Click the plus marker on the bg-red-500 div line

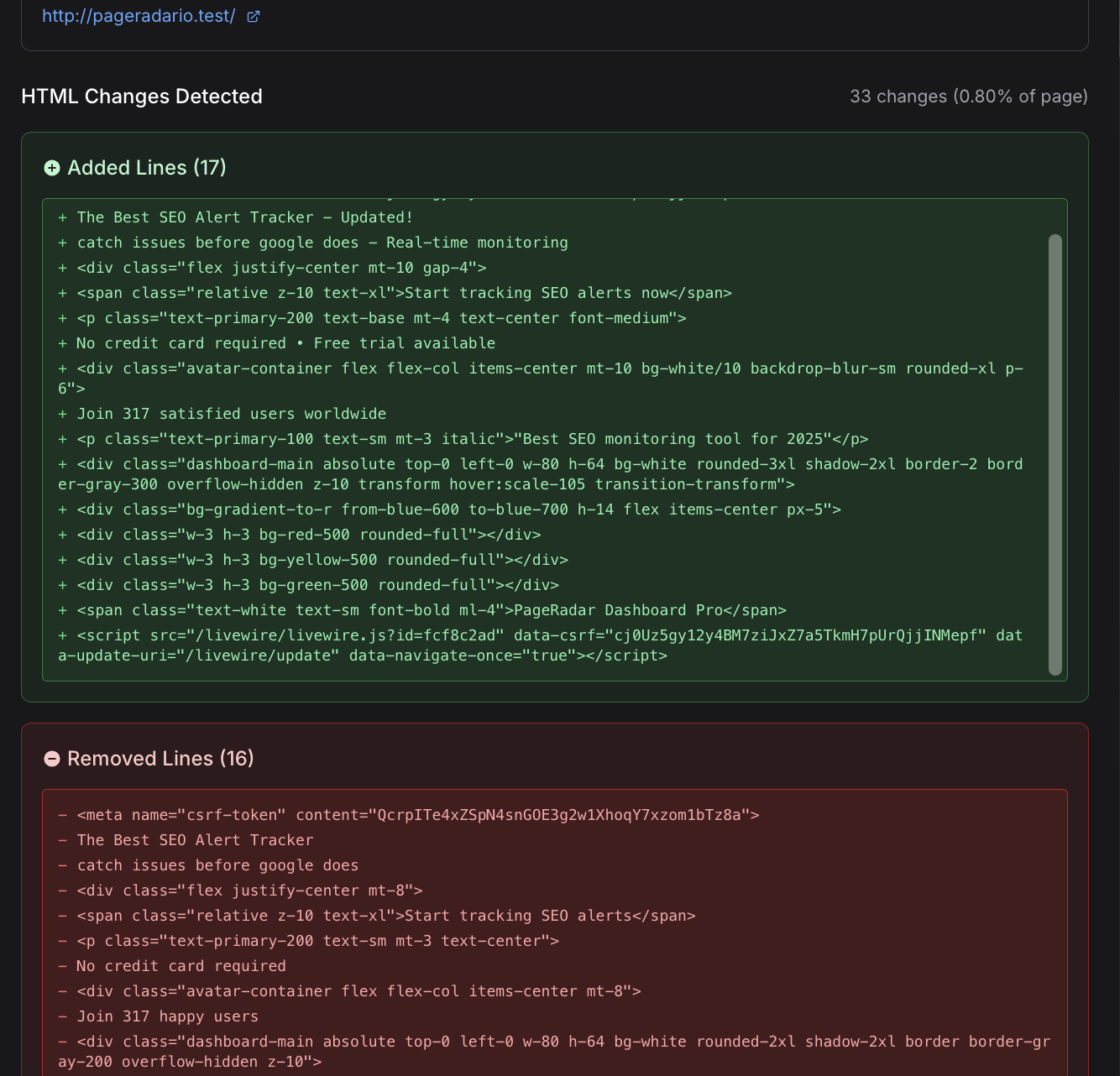point(61,535)
